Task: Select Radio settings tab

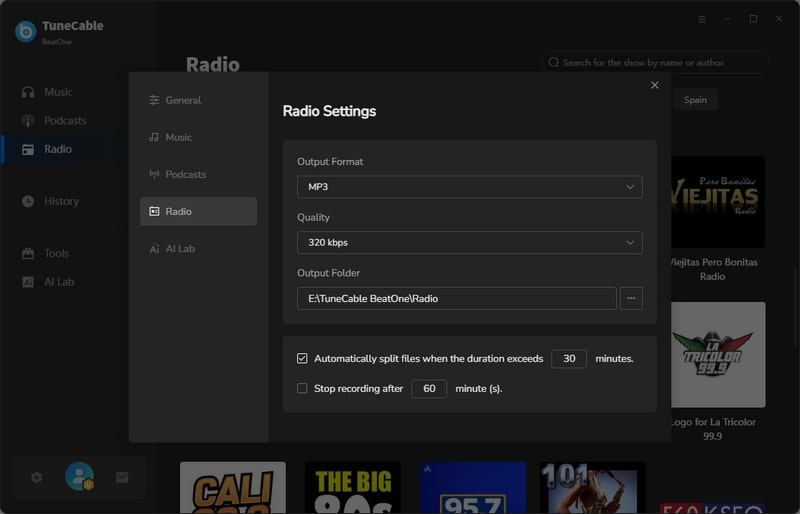Action: coord(198,211)
